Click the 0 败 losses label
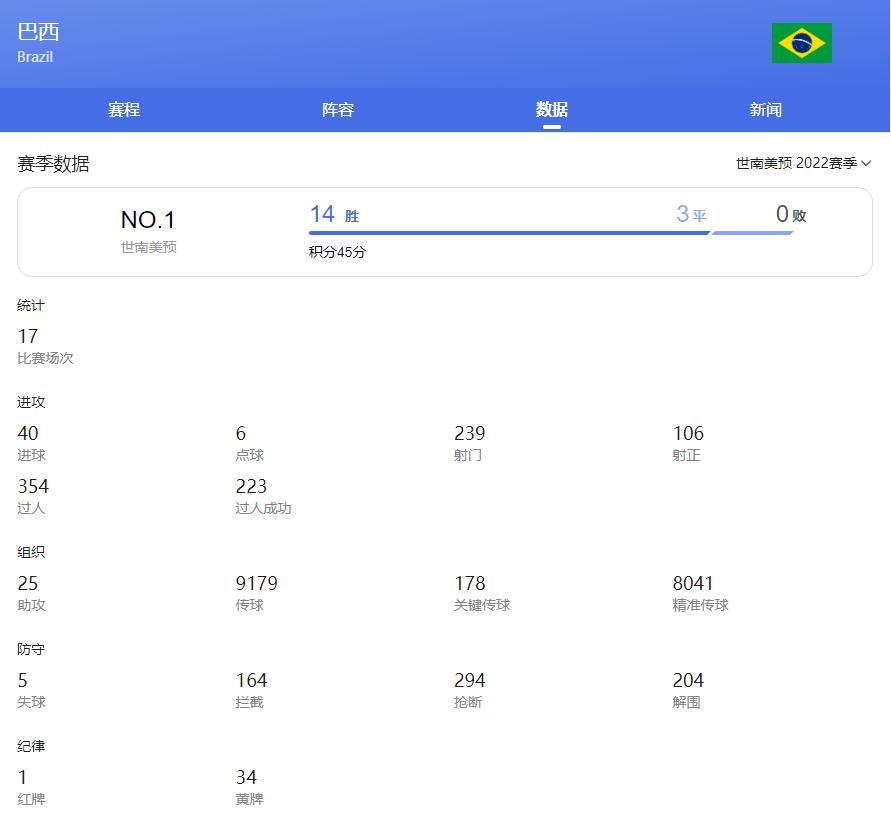This screenshot has width=891, height=839. (x=791, y=215)
